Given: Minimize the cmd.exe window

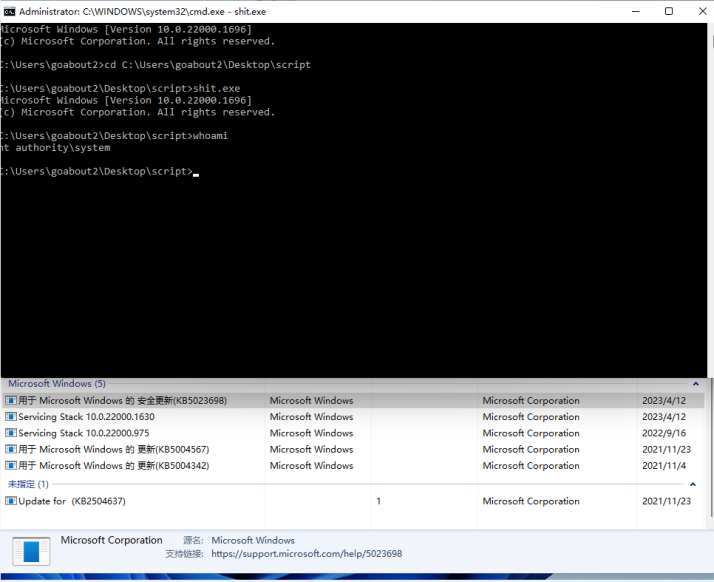Looking at the screenshot, I should click(636, 11).
